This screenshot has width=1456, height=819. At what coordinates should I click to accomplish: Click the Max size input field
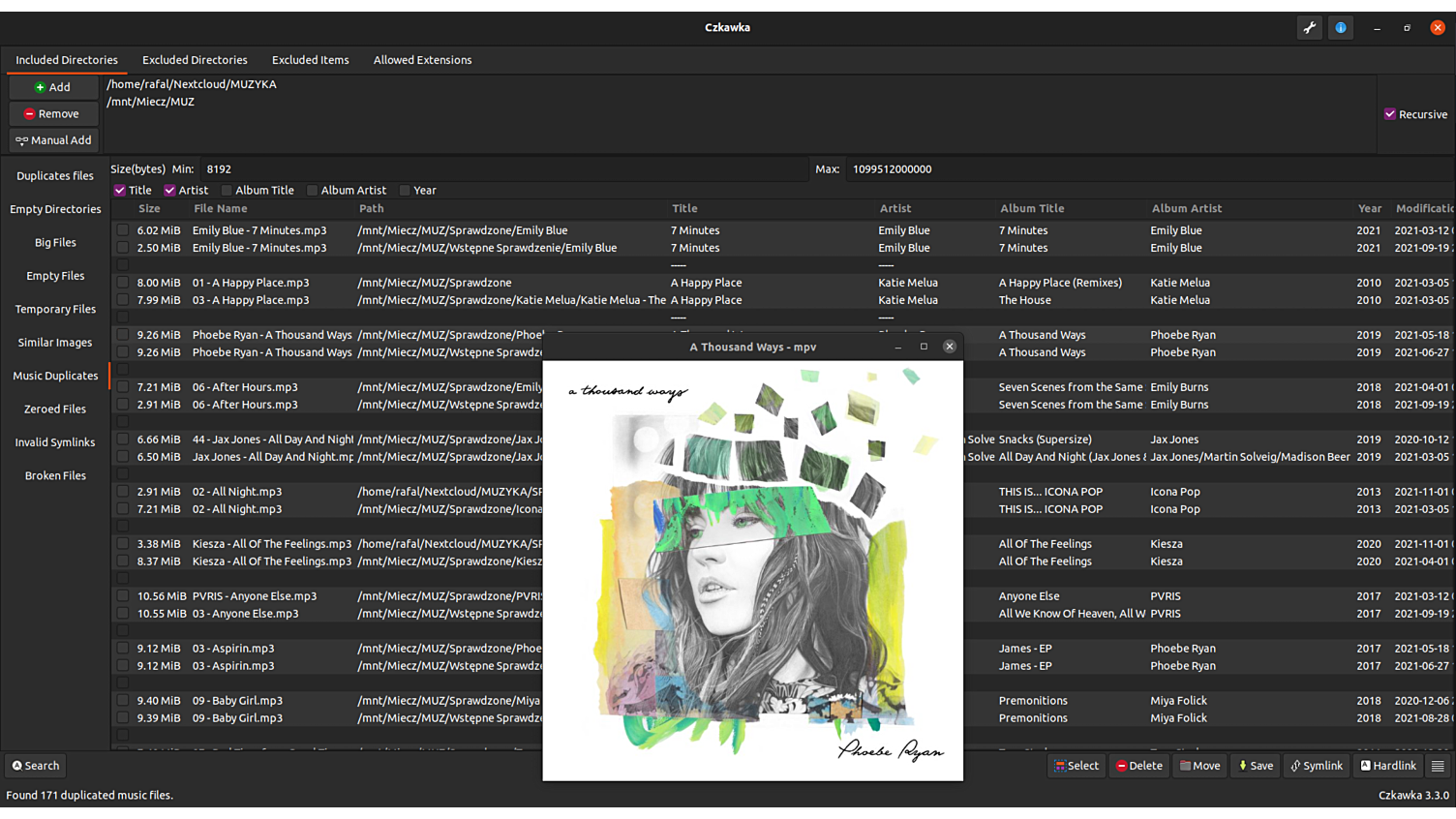tap(1148, 169)
